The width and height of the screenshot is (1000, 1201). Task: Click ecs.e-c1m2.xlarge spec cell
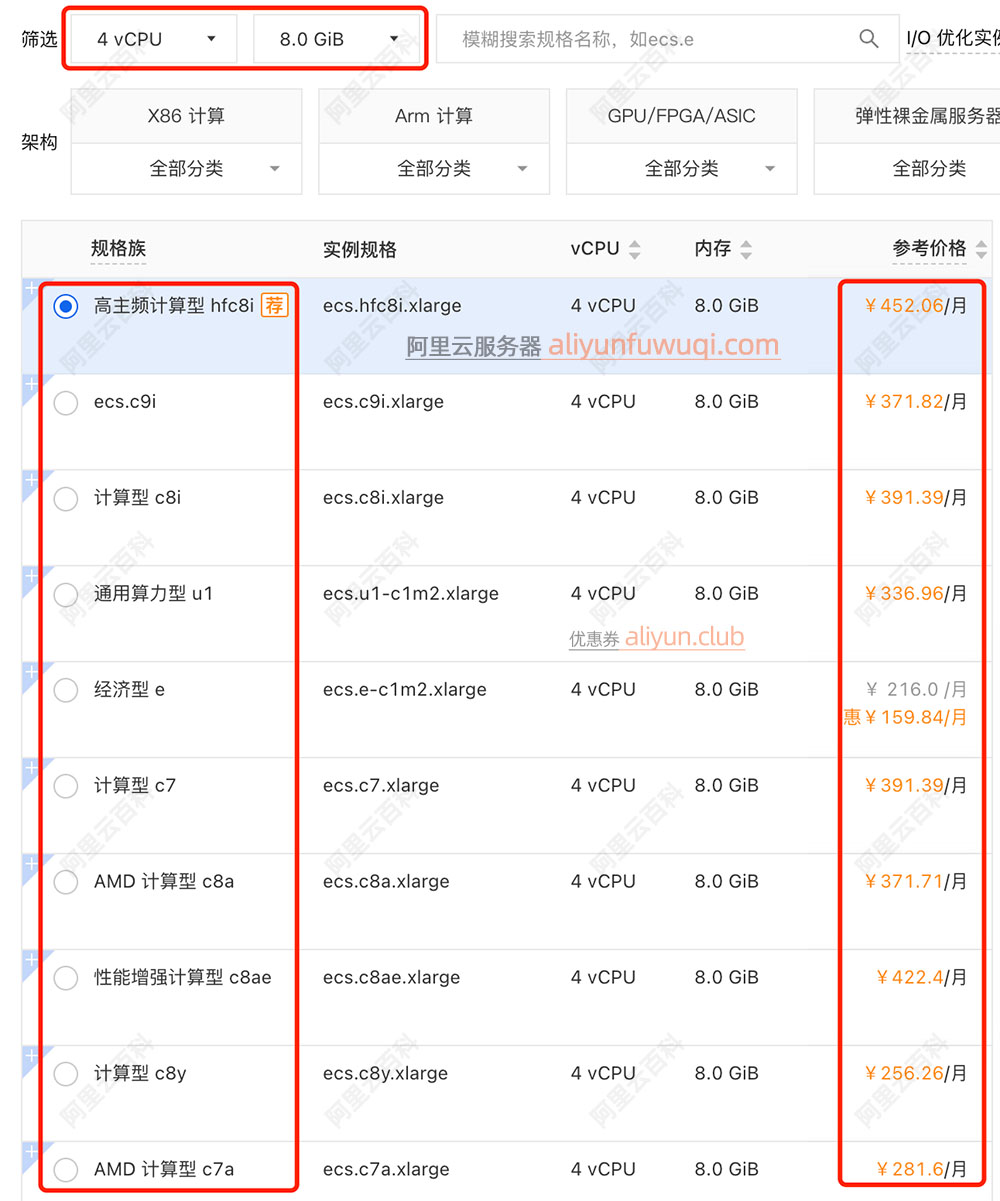(405, 690)
